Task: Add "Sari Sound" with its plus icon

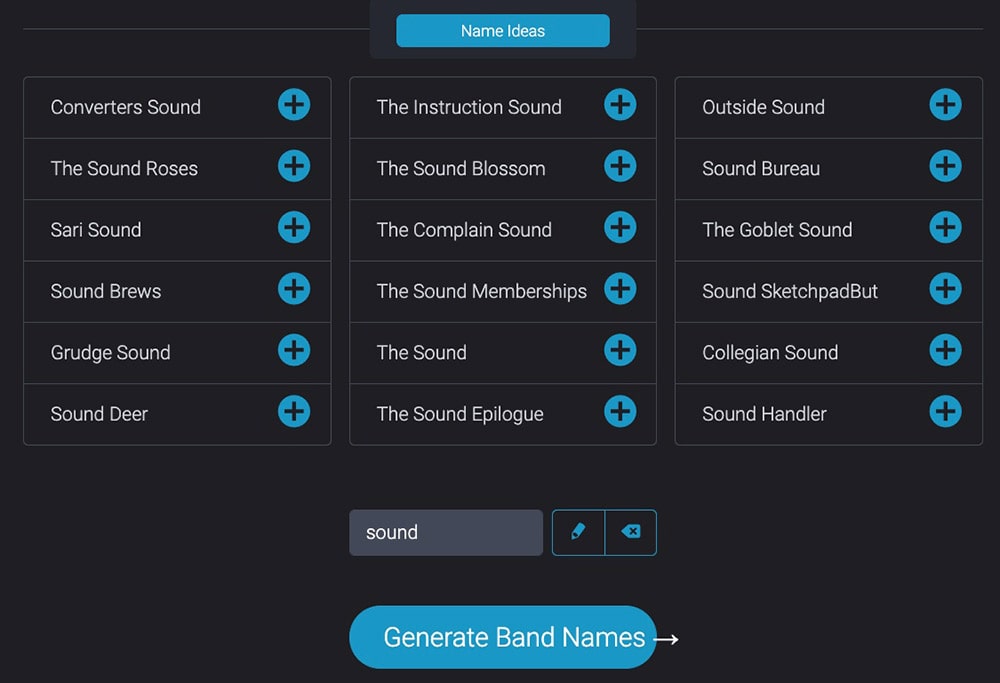Action: coord(294,228)
